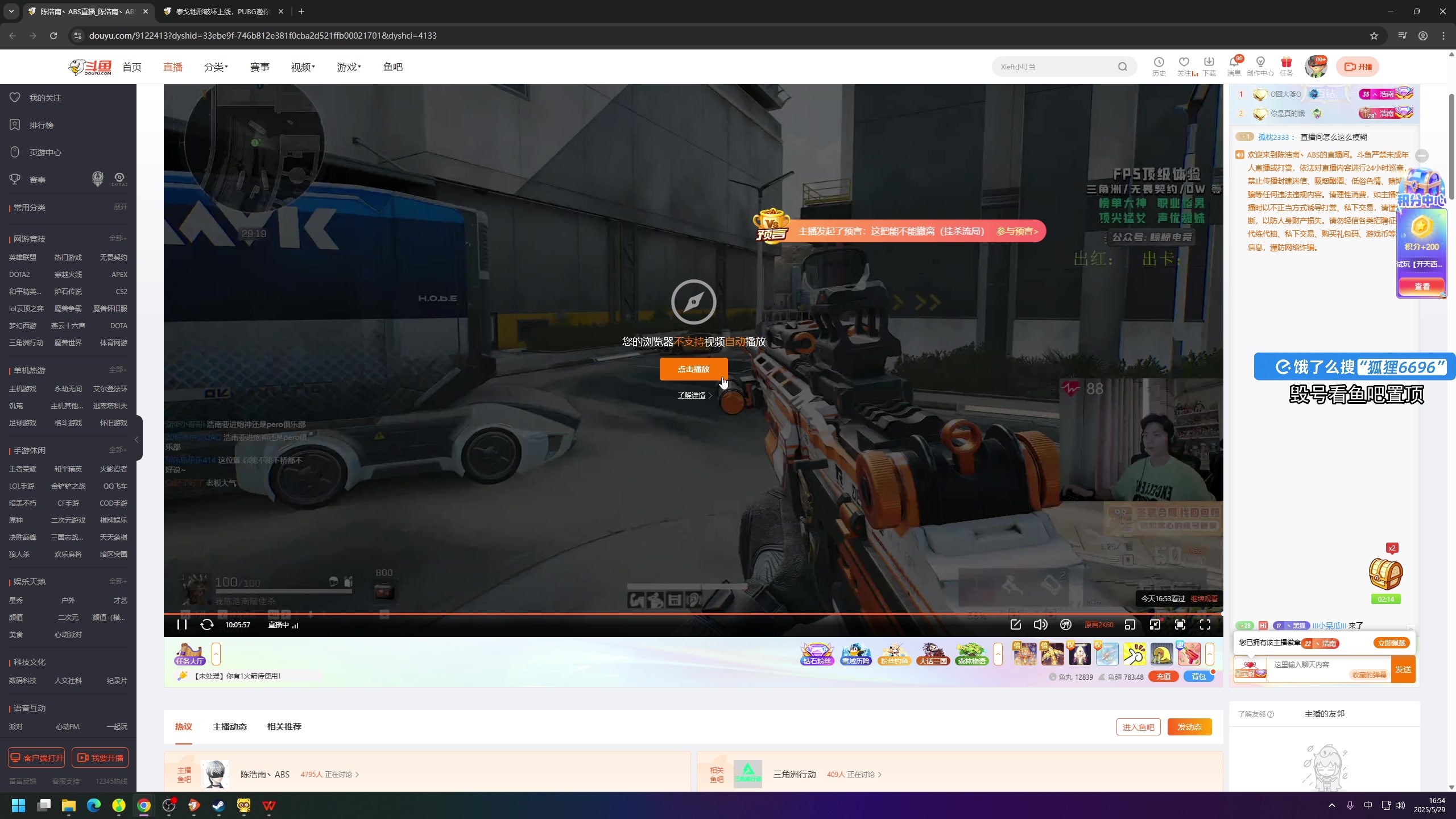
Task: Send the red money gun gift
Action: [x=1189, y=654]
